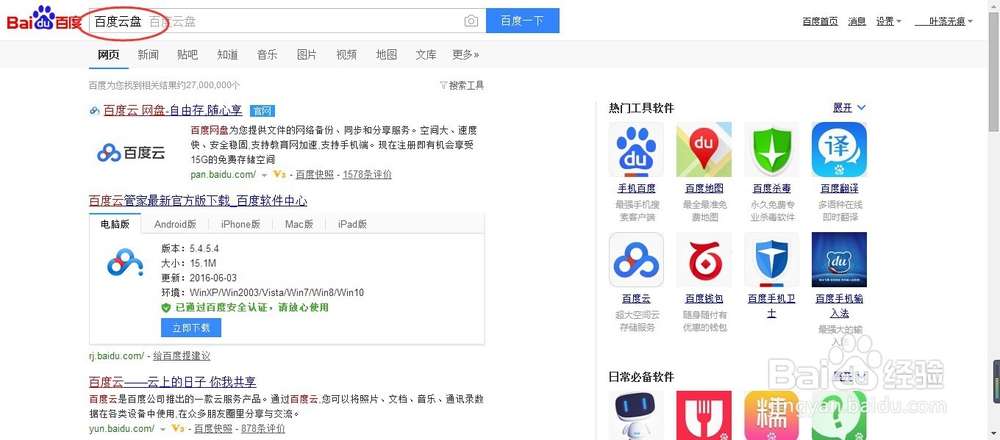The height and width of the screenshot is (440, 1000).
Task: Select the 网页 tab
Action: pos(108,55)
